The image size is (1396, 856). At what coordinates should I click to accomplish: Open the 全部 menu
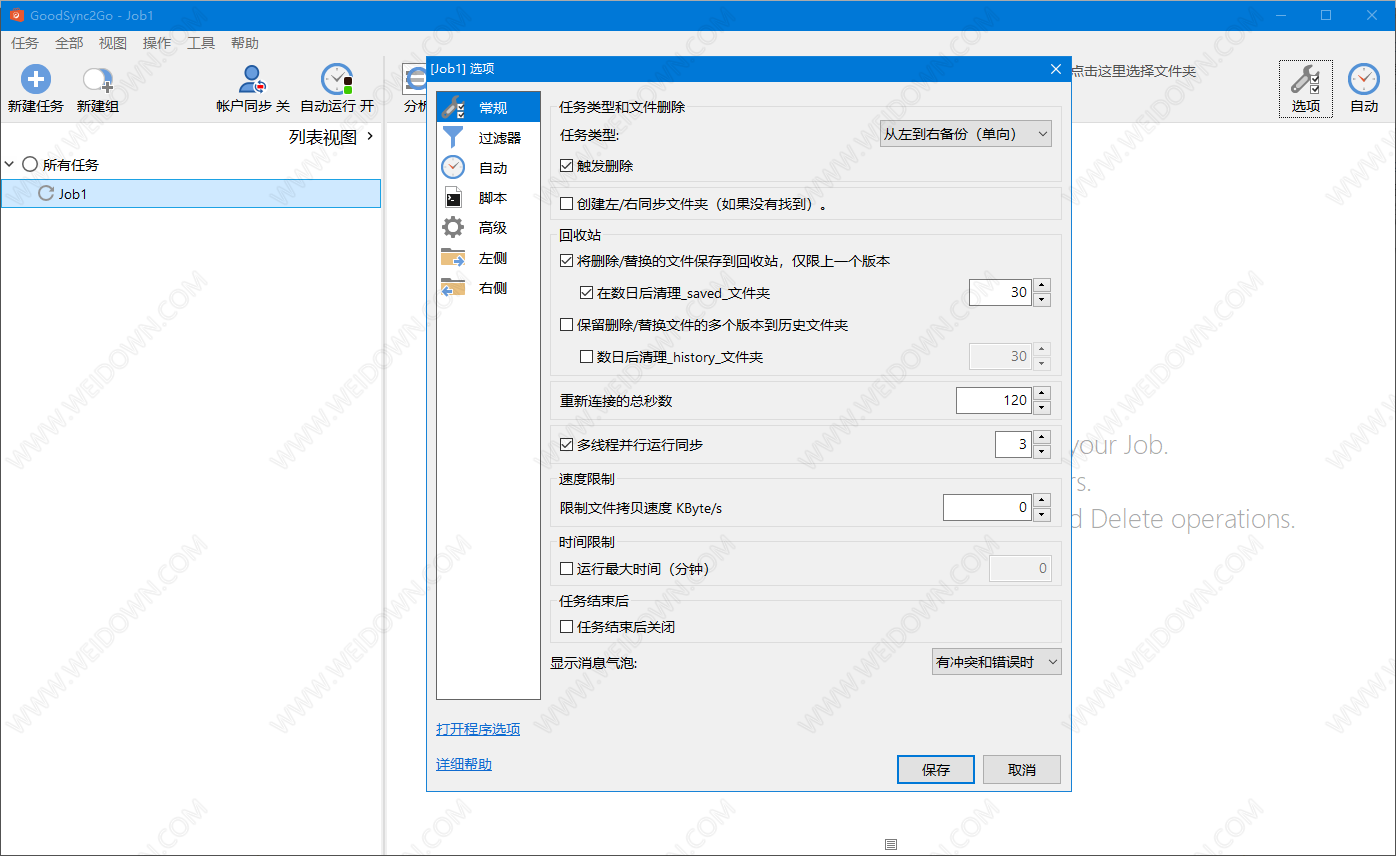click(x=69, y=43)
